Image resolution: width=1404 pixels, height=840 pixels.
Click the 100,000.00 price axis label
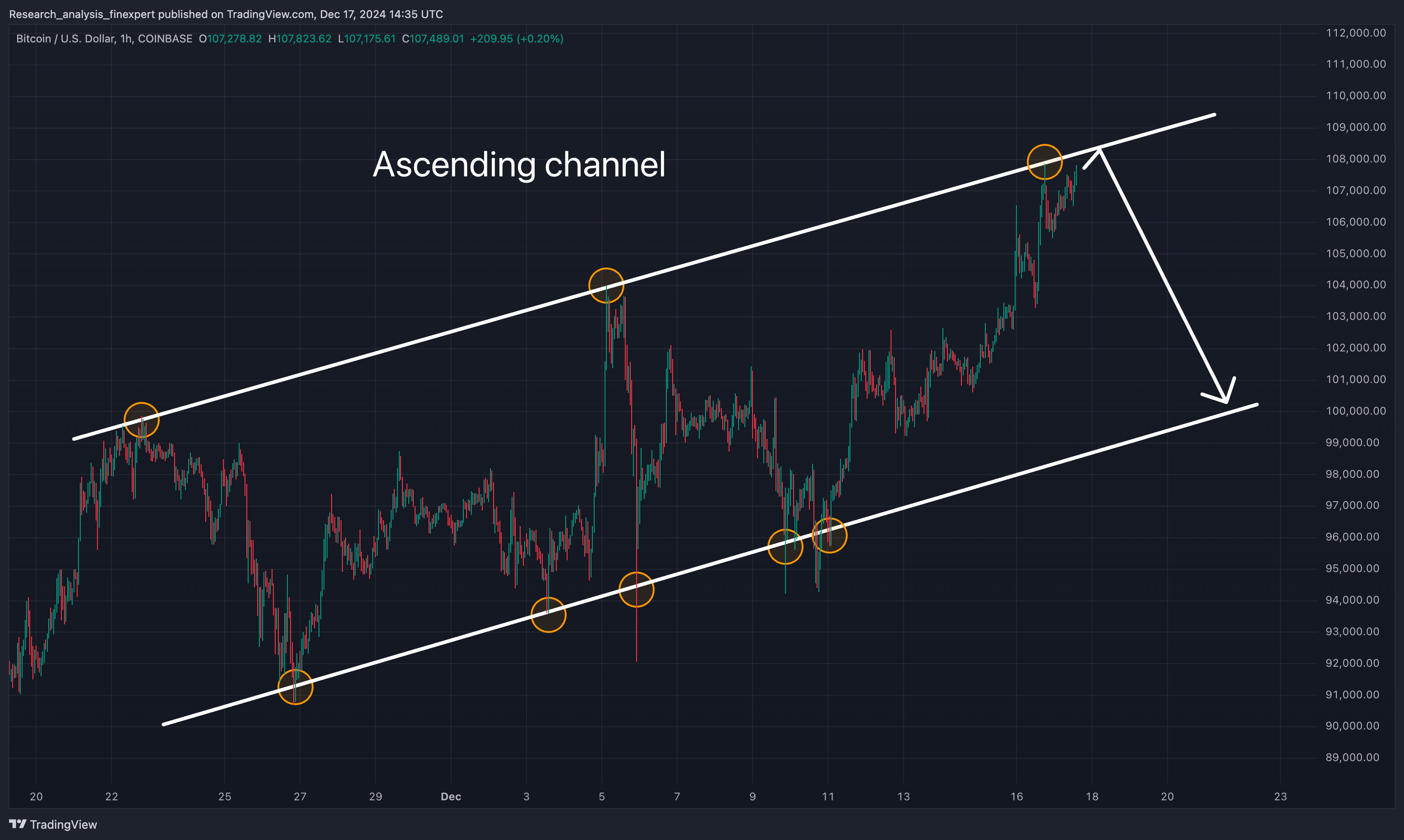tap(1356, 411)
